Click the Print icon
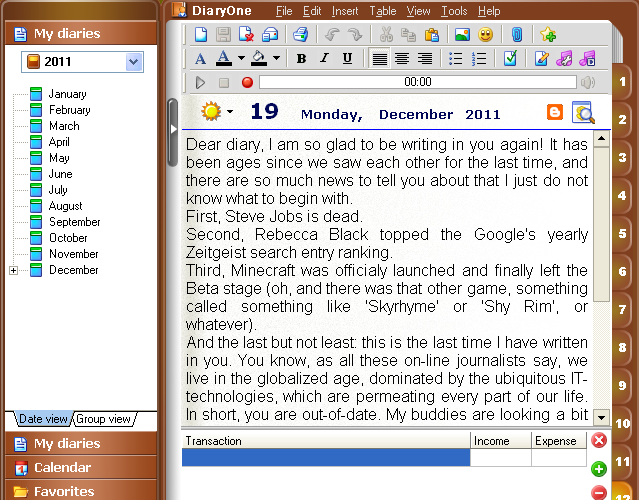This screenshot has width=639, height=500. tap(301, 35)
